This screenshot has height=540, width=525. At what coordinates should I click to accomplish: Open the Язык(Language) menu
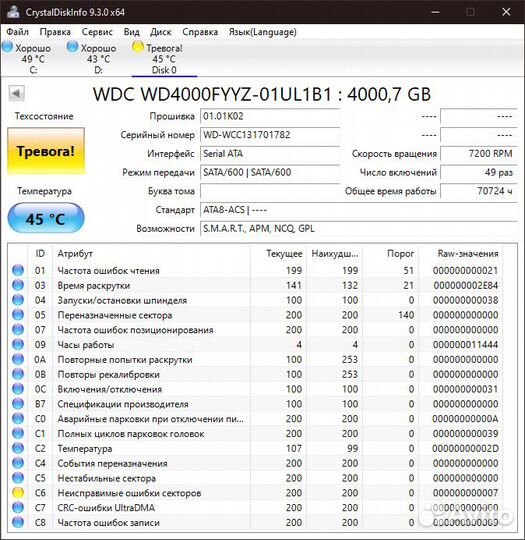pyautogui.click(x=262, y=32)
